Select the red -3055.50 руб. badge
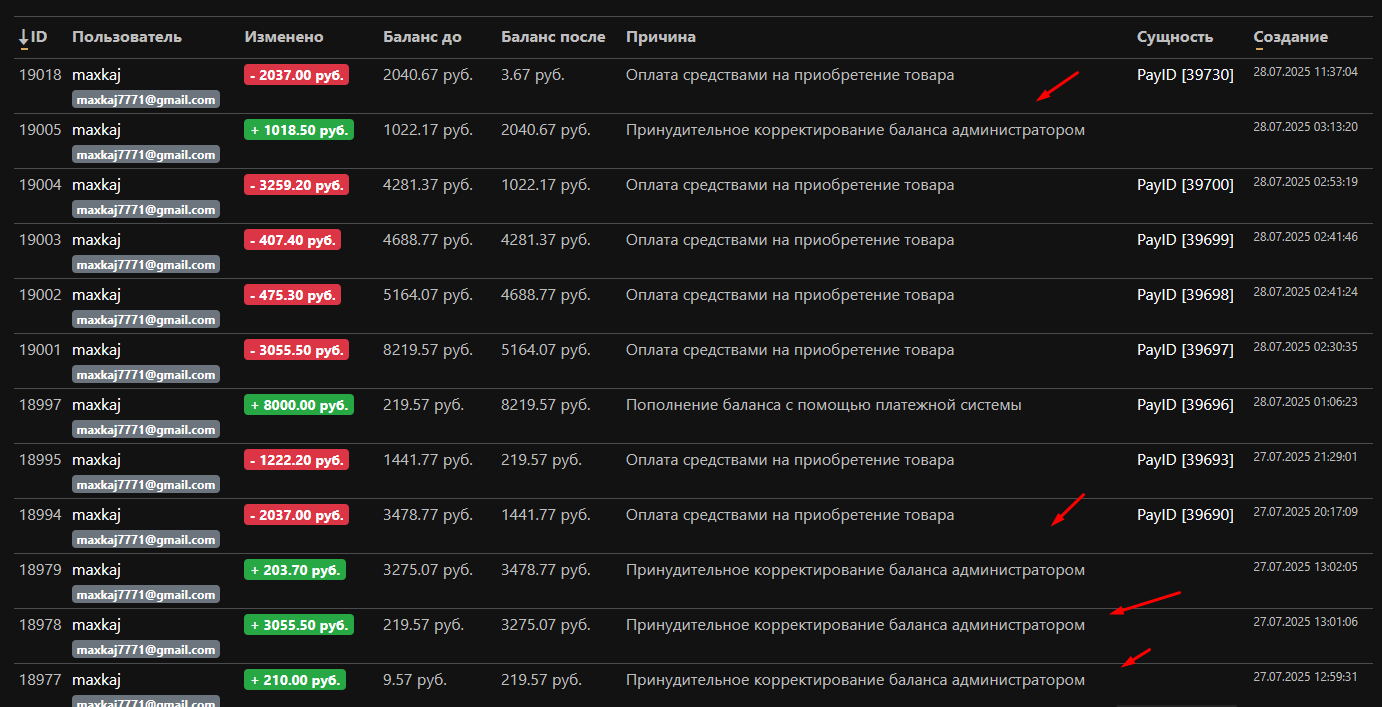1382x707 pixels. (x=296, y=350)
